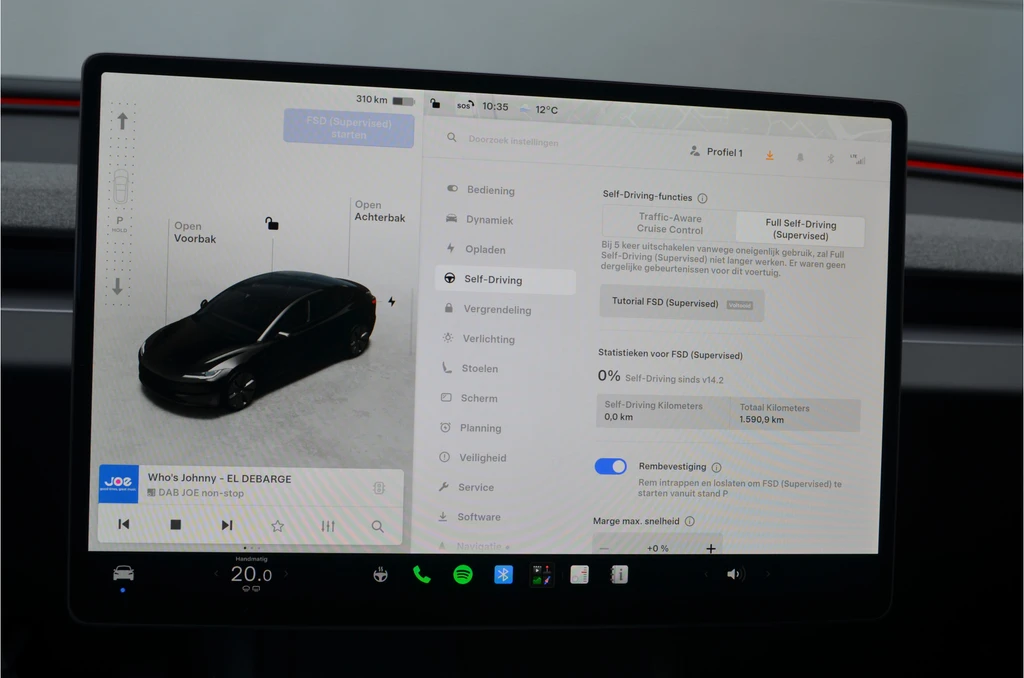Open the Stoelen settings
The width and height of the screenshot is (1024, 678).
tap(471, 368)
